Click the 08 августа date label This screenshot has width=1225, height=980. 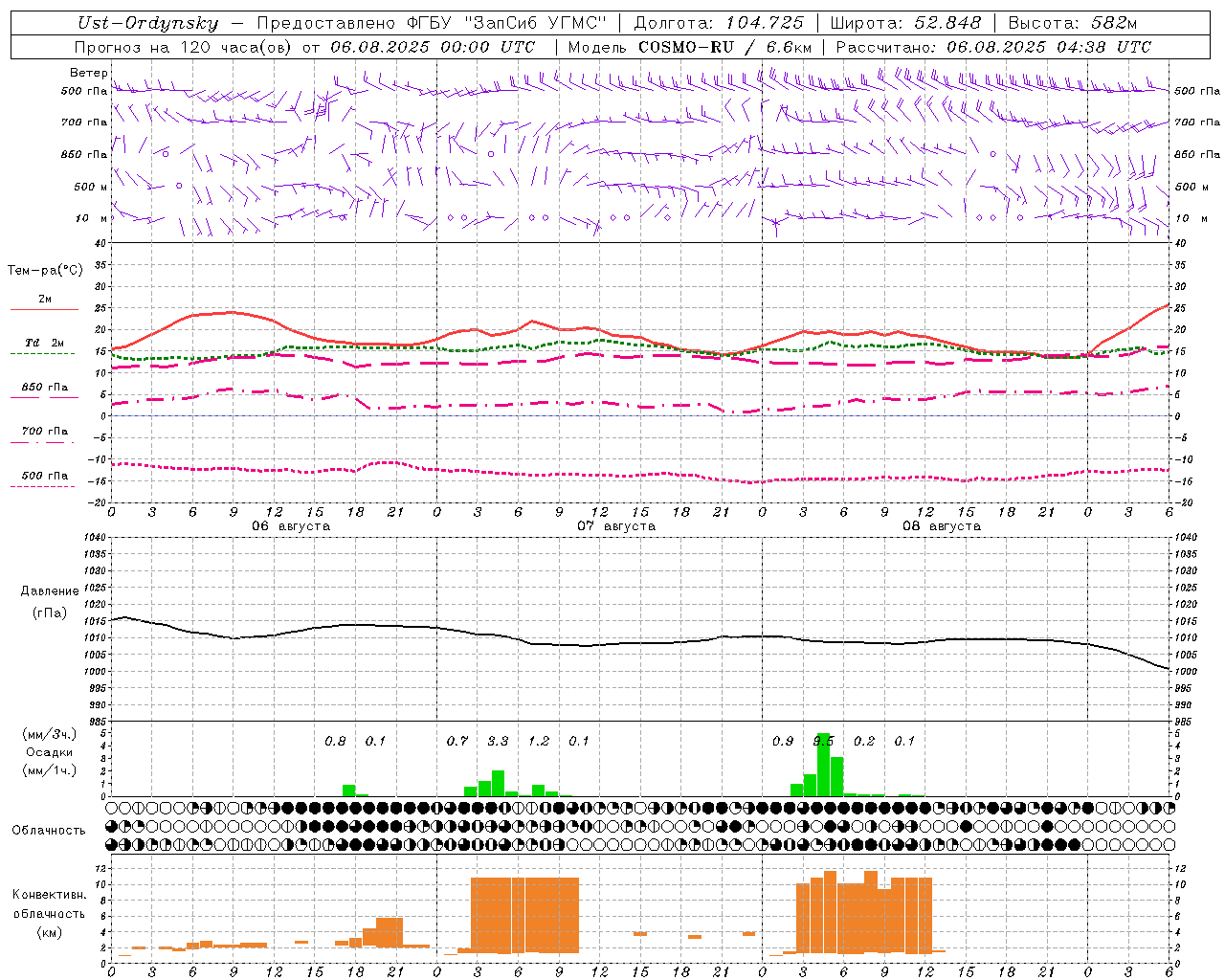pyautogui.click(x=942, y=526)
